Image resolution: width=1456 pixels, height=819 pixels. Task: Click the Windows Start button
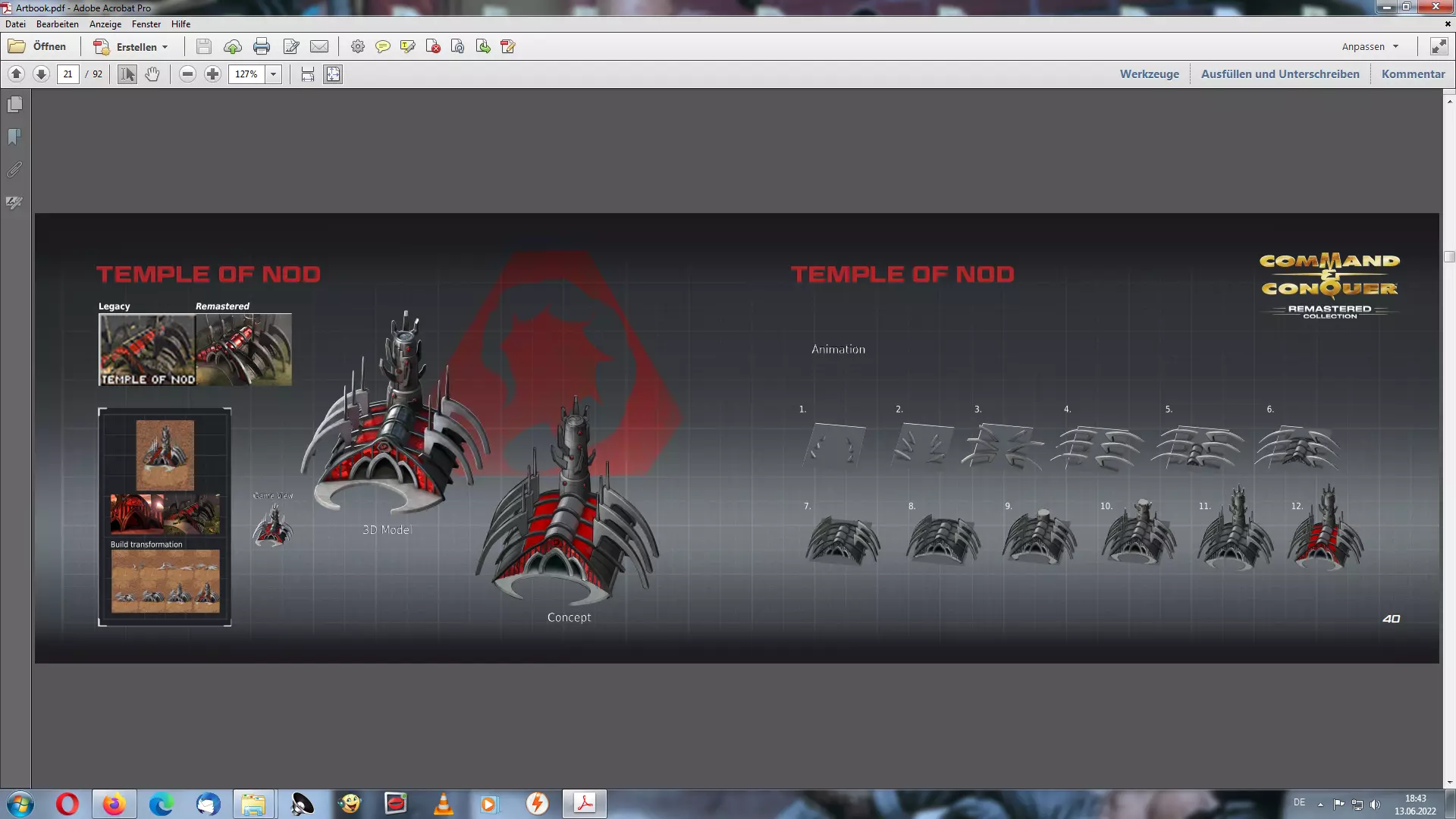[x=20, y=804]
